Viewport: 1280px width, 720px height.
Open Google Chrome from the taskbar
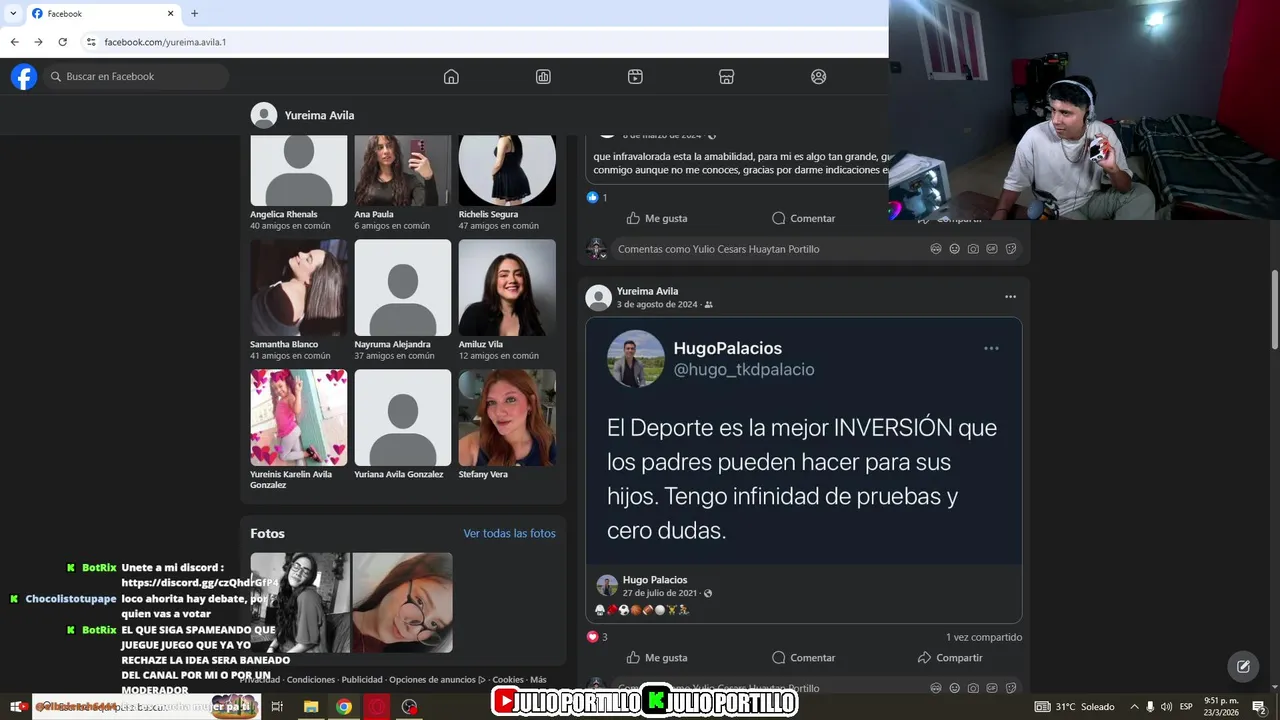(344, 707)
